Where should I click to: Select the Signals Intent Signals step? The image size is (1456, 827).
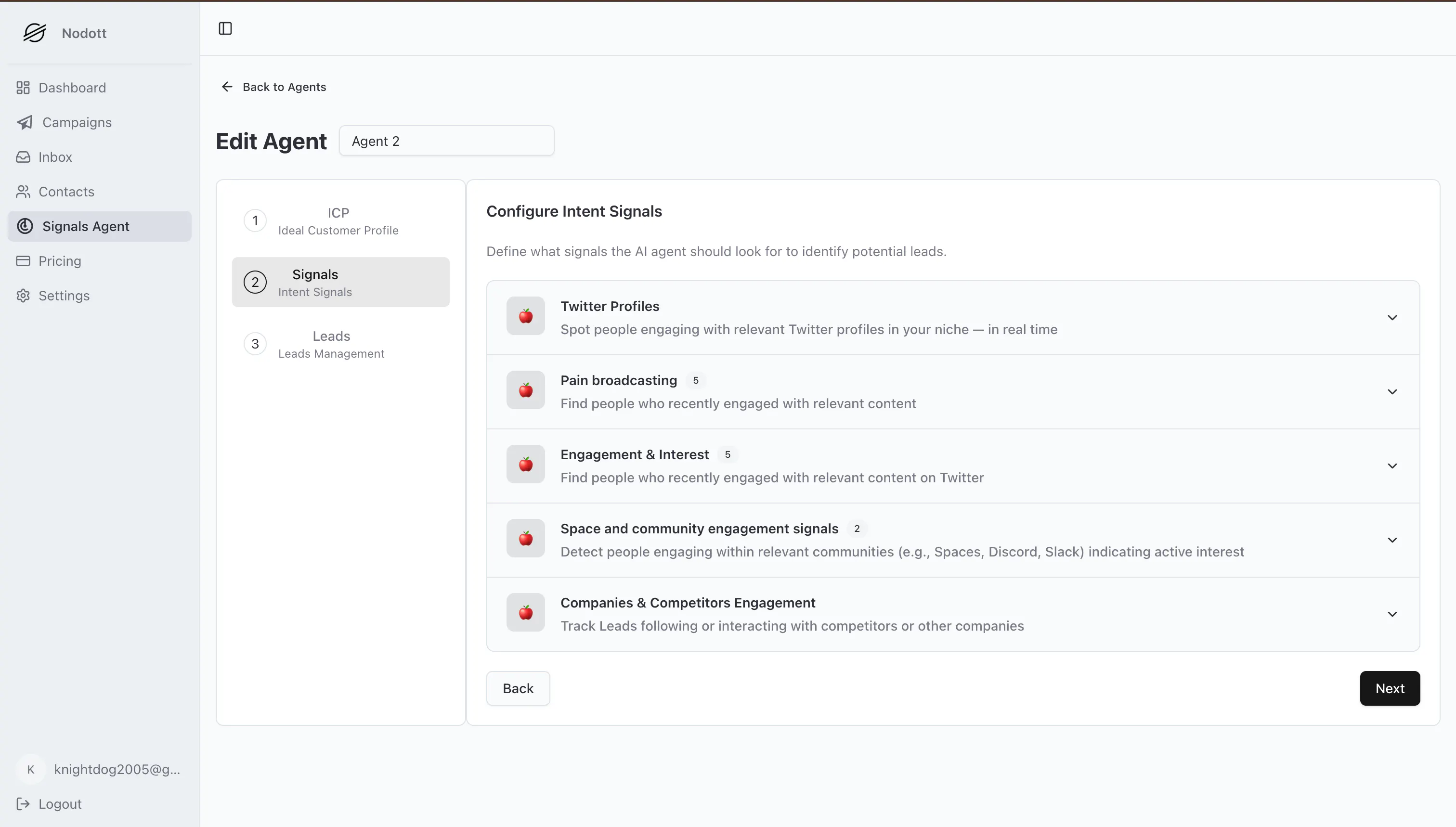click(340, 282)
